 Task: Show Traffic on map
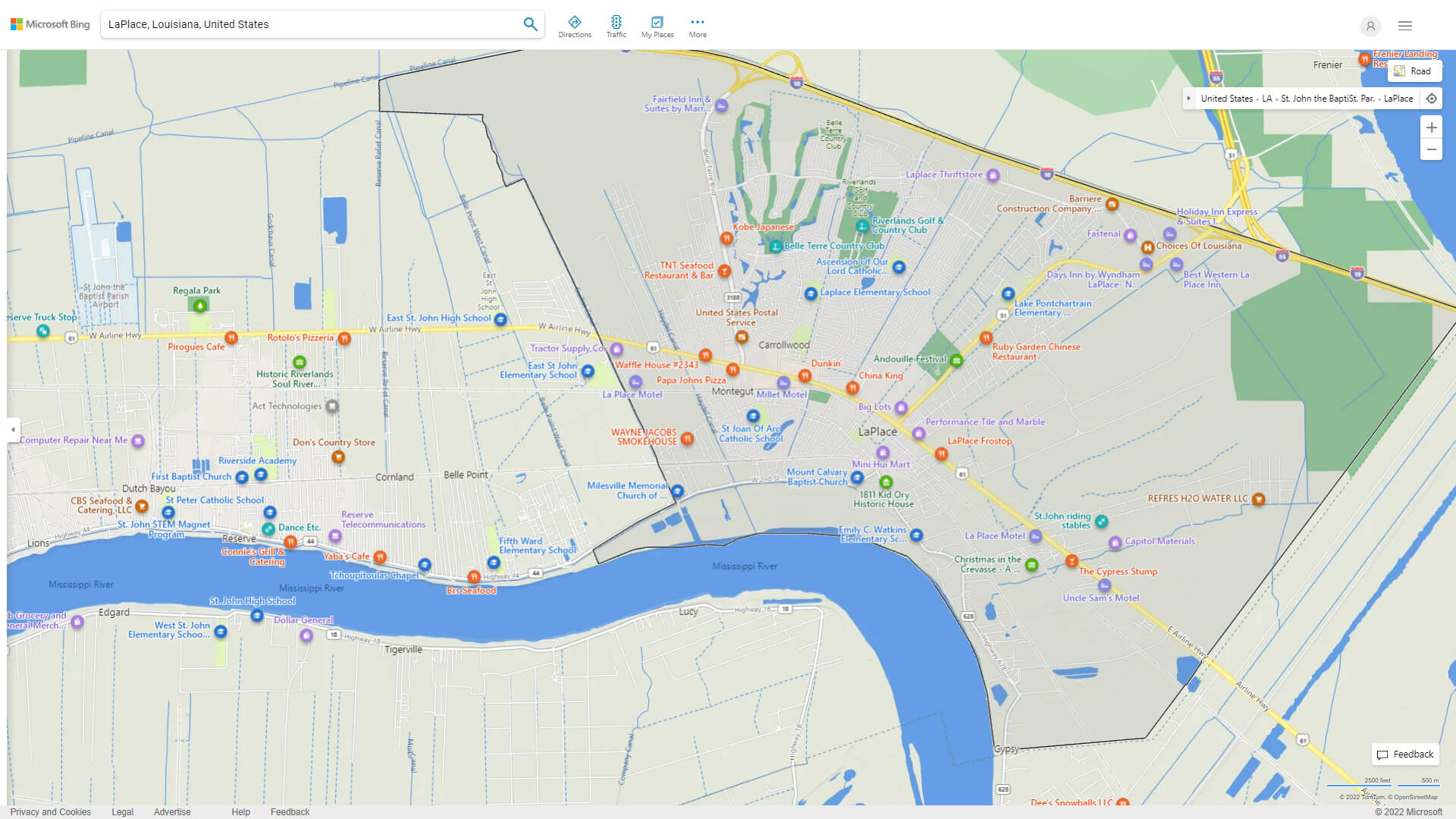(616, 26)
